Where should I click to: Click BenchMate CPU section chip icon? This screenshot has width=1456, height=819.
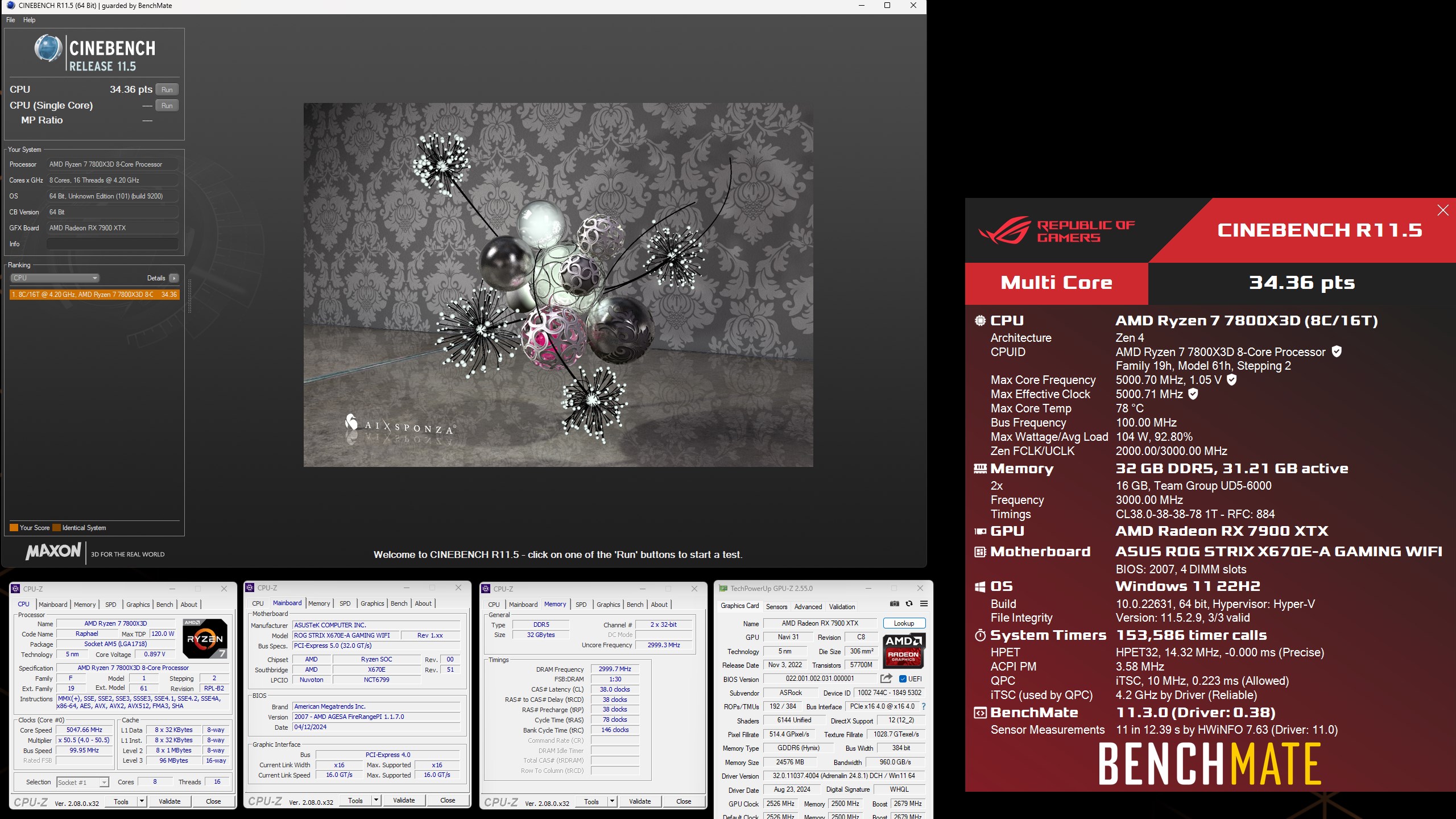(980, 321)
